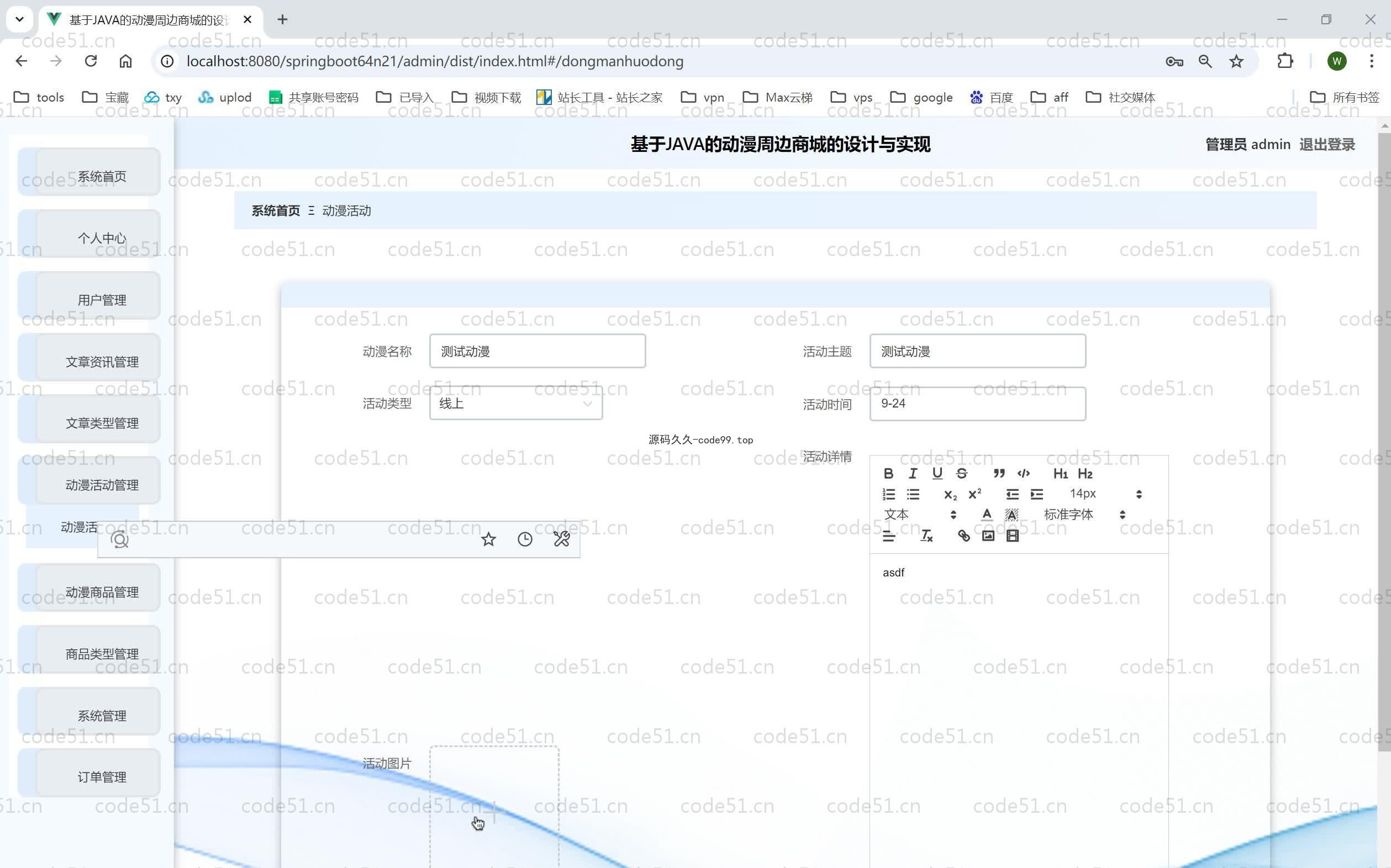
Task: Open a new browser tab
Action: point(282,19)
